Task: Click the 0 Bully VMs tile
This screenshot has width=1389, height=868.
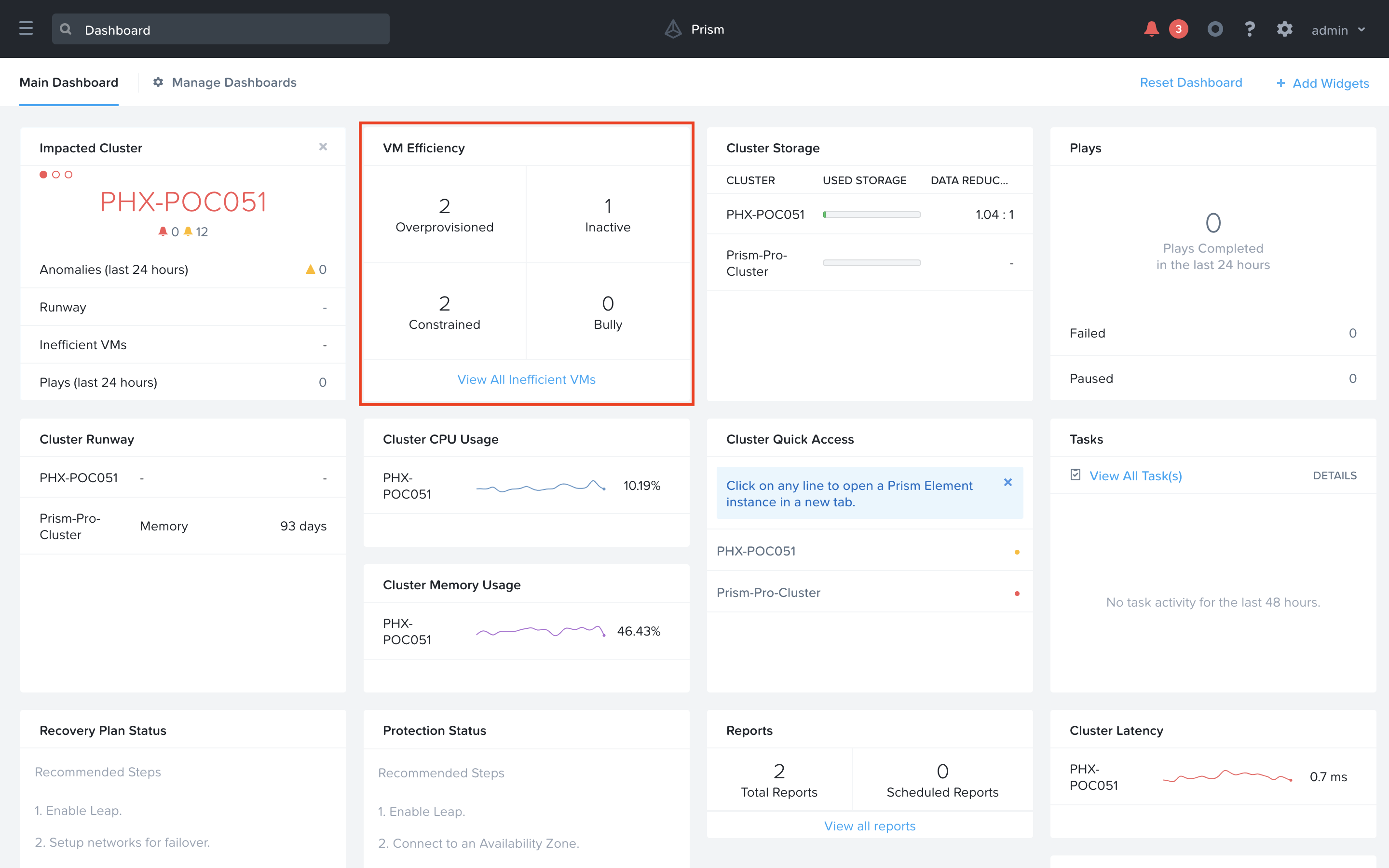Action: tap(608, 312)
